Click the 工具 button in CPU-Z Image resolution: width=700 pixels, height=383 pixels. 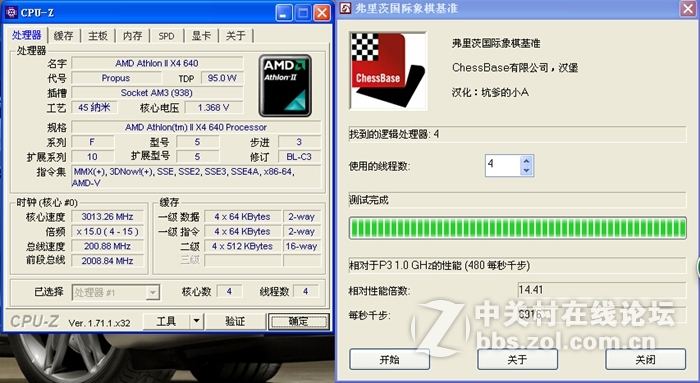click(167, 321)
